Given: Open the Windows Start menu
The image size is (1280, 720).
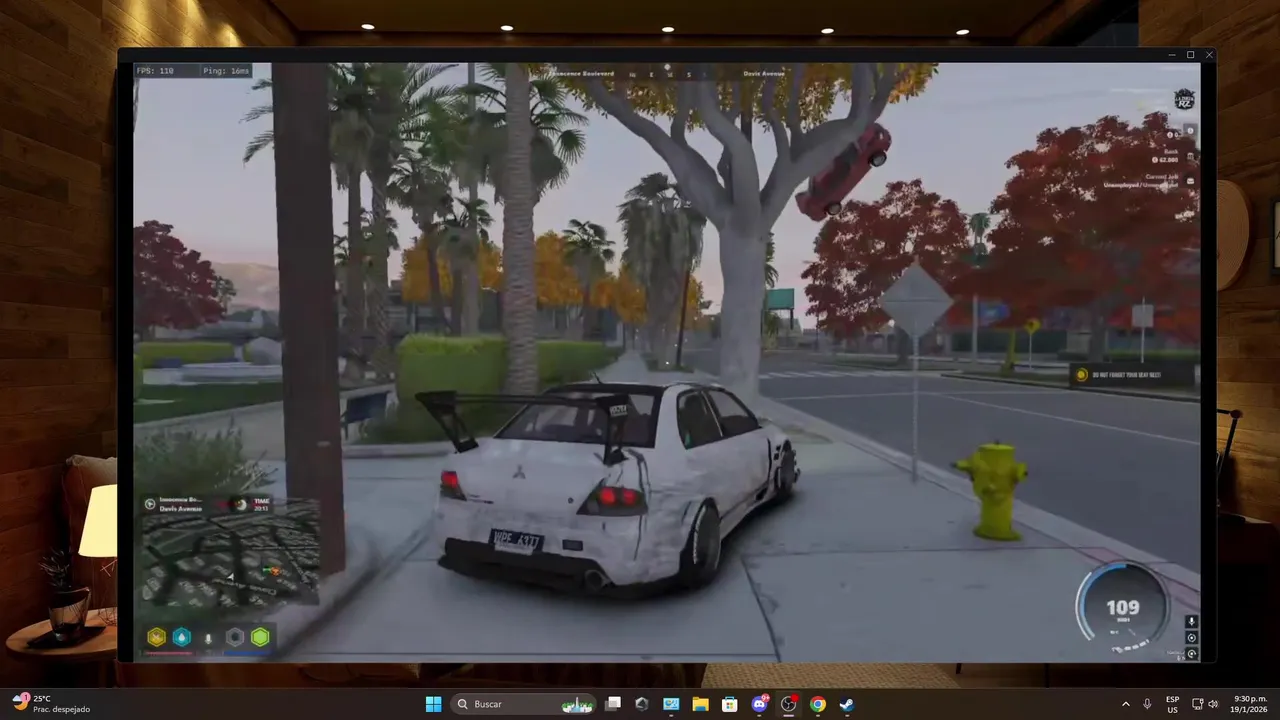Looking at the screenshot, I should point(433,704).
